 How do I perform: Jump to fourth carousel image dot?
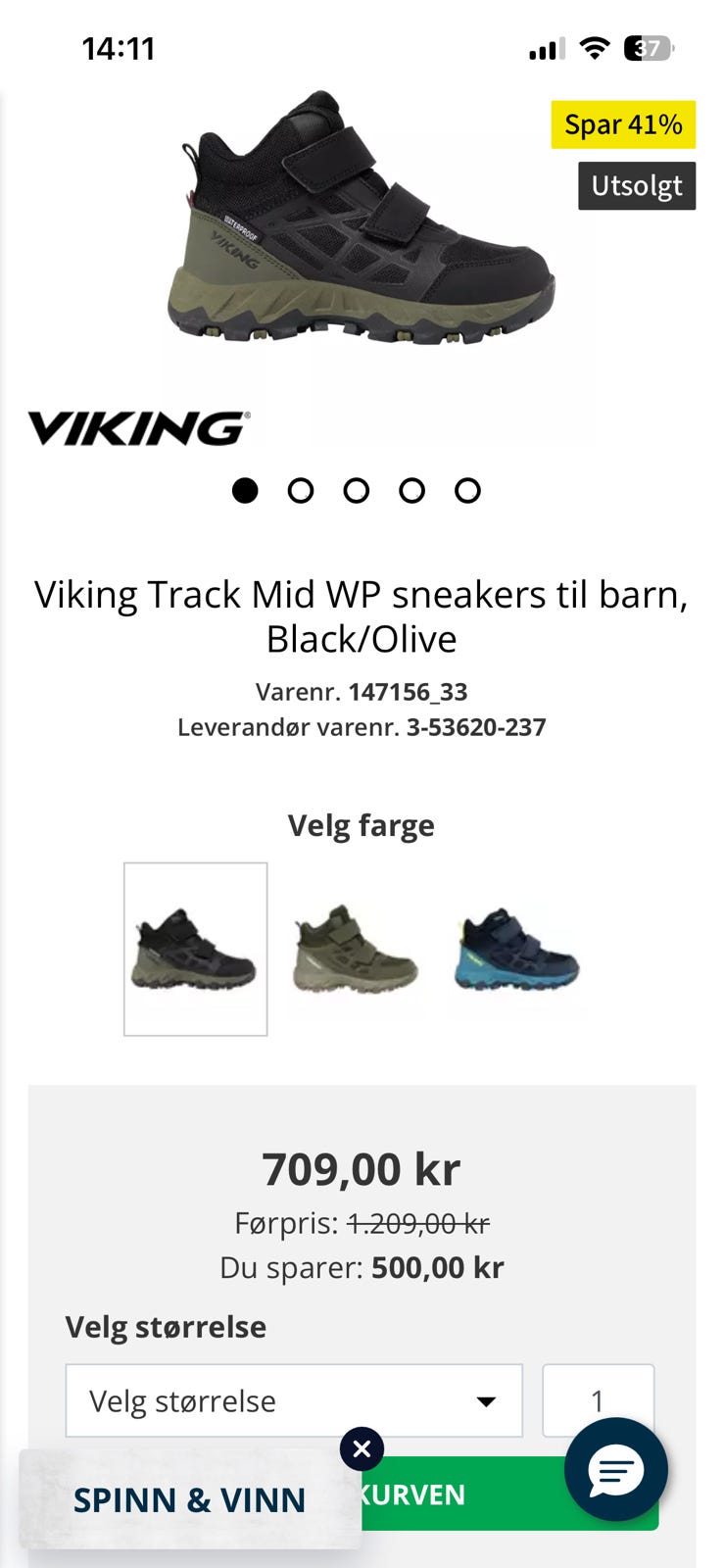click(411, 490)
